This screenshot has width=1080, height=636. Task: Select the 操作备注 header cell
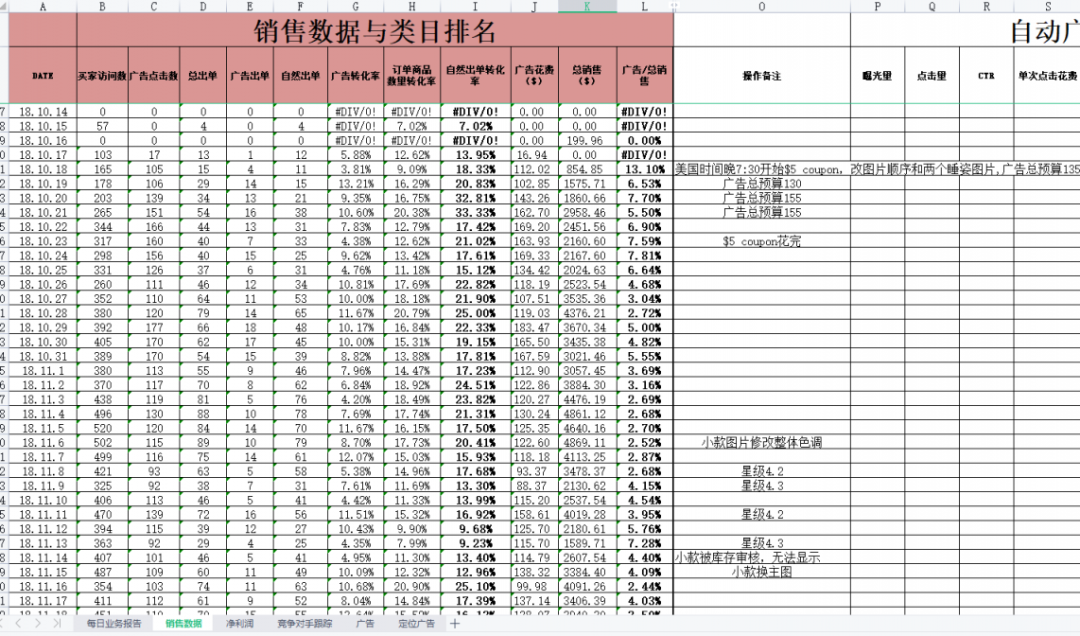click(x=762, y=75)
